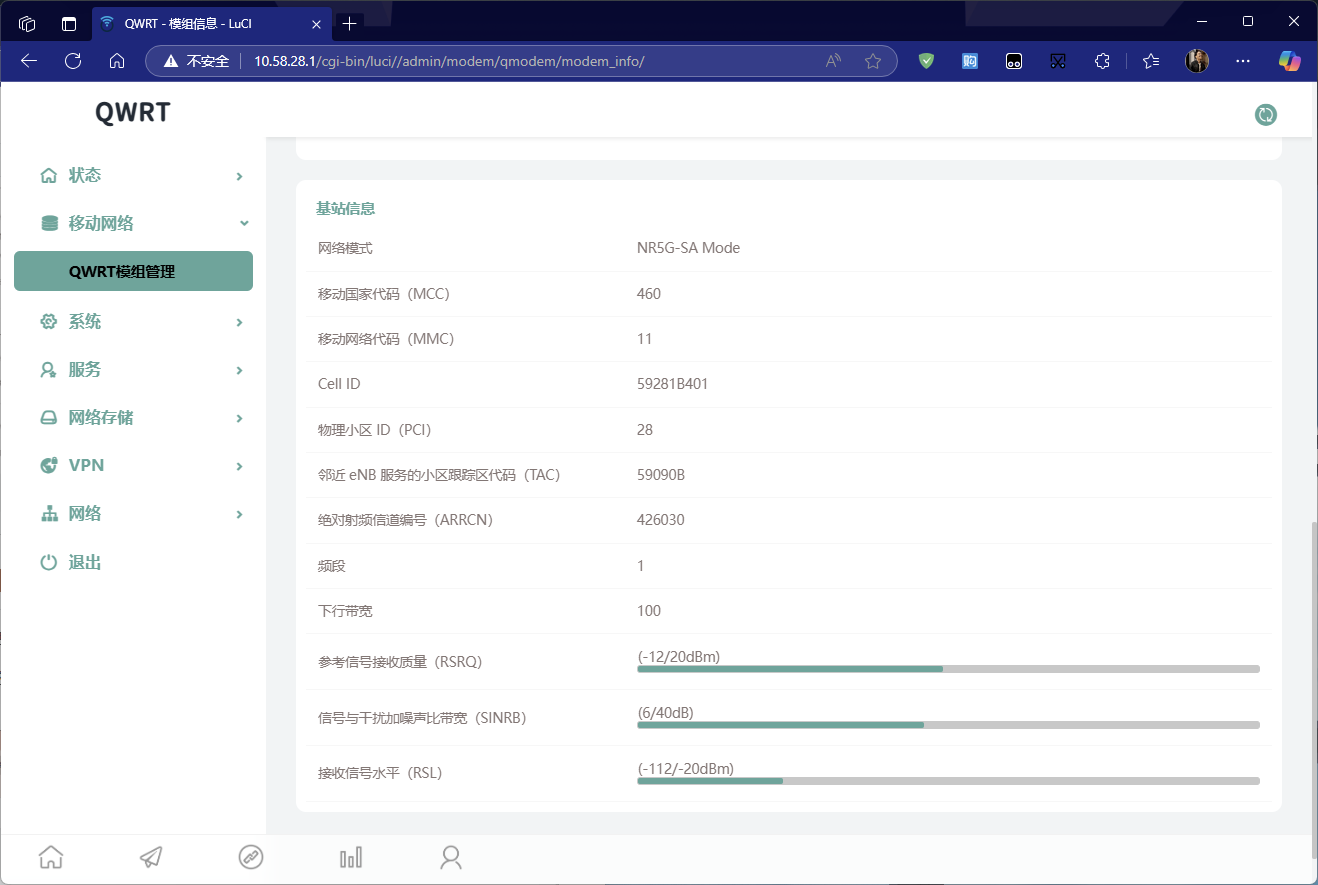The image size is (1318, 885).
Task: Open the favorites list icon
Action: click(x=1151, y=61)
